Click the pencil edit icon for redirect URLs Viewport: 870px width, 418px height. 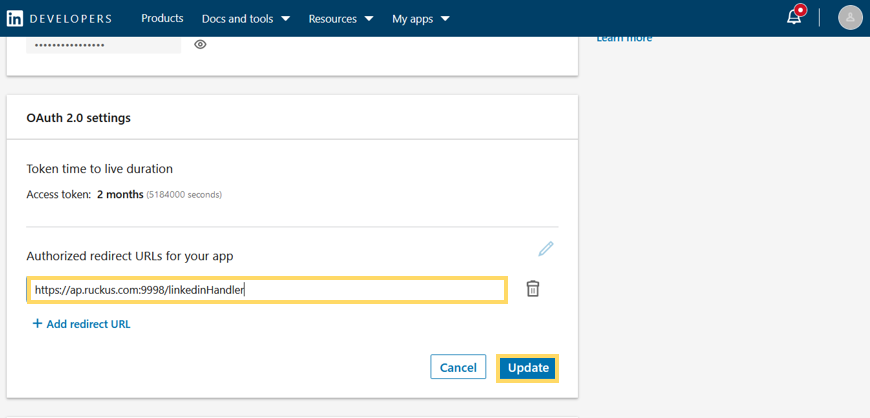[546, 248]
